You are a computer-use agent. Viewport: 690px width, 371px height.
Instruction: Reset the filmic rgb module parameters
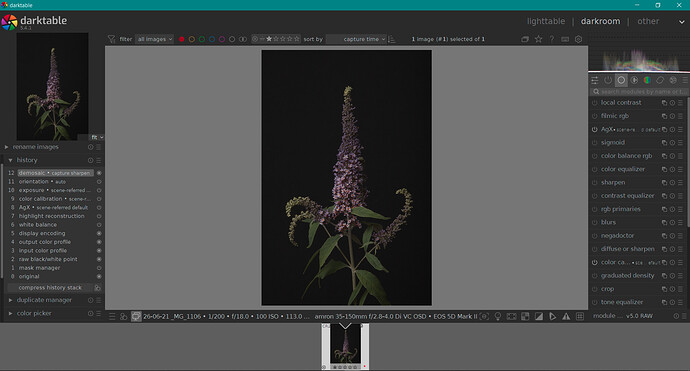pos(672,116)
